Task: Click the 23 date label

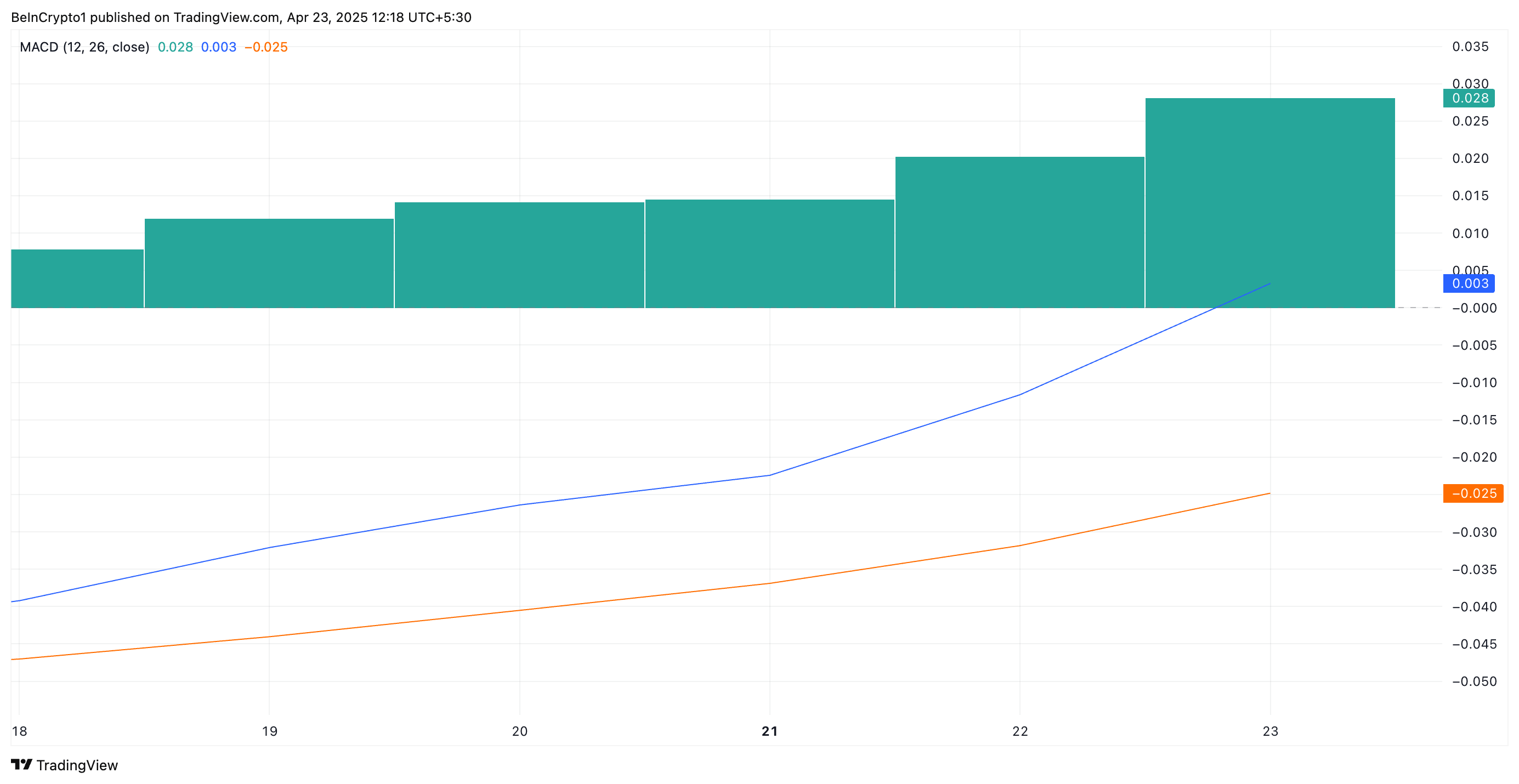Action: [1270, 731]
